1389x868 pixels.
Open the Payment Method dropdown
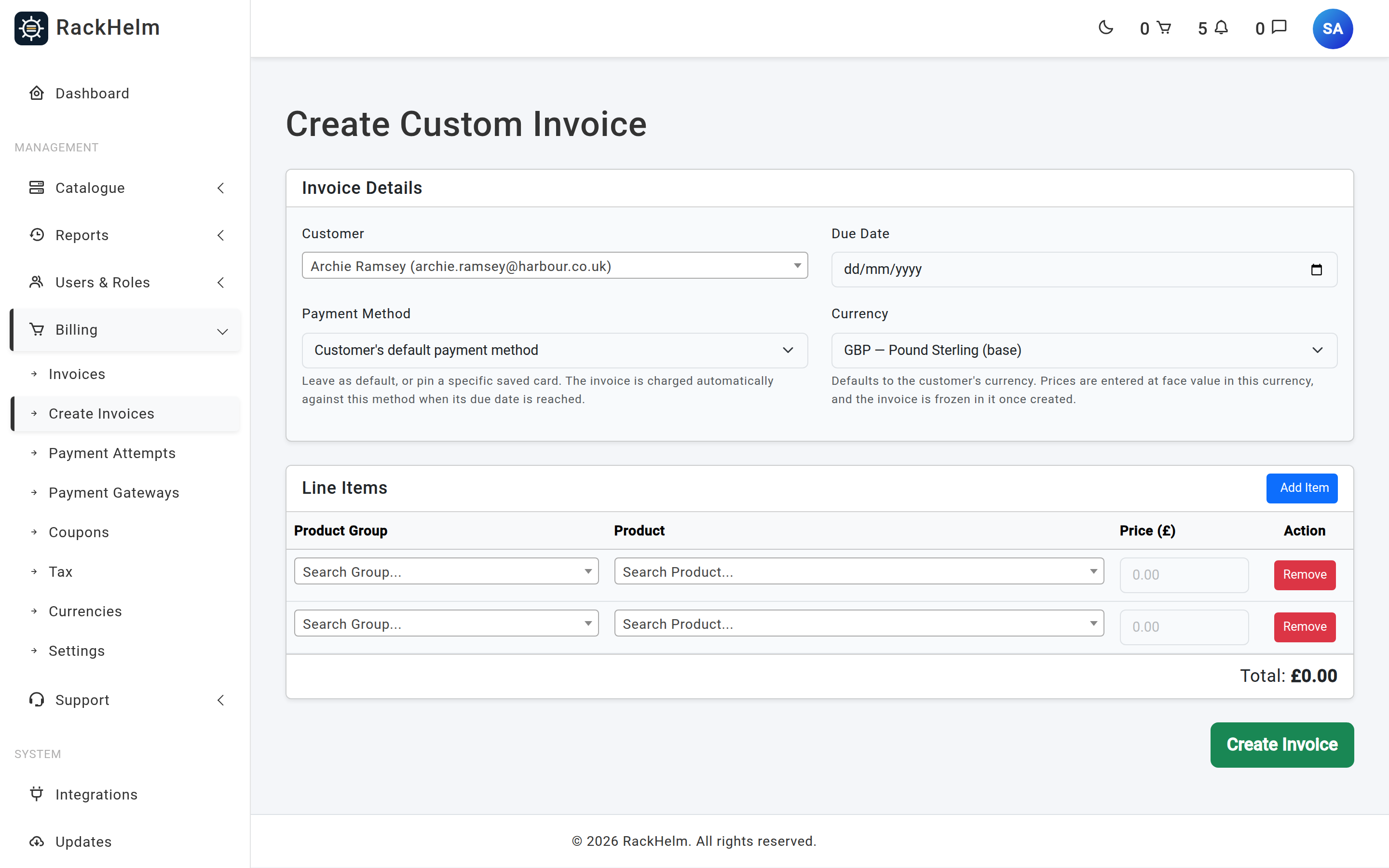pyautogui.click(x=555, y=350)
